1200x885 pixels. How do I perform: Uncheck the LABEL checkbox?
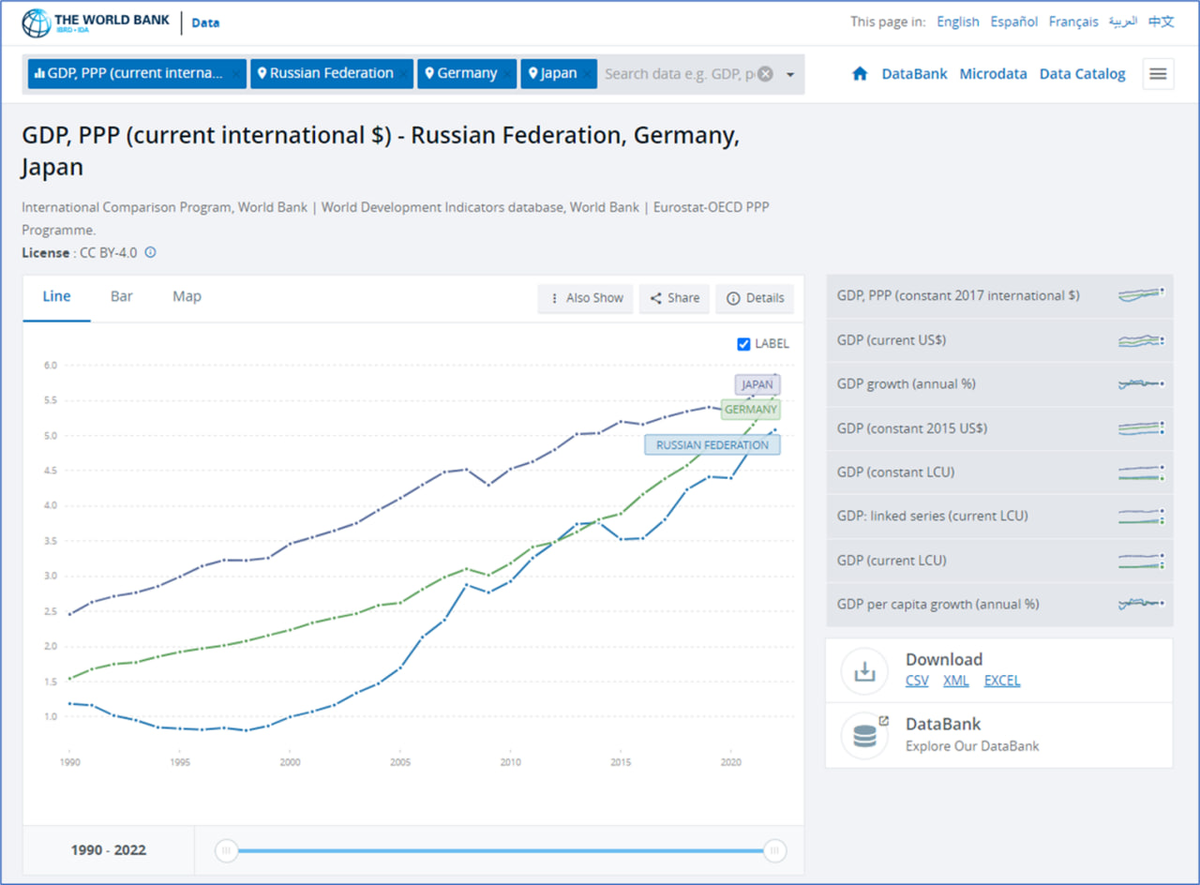743,343
